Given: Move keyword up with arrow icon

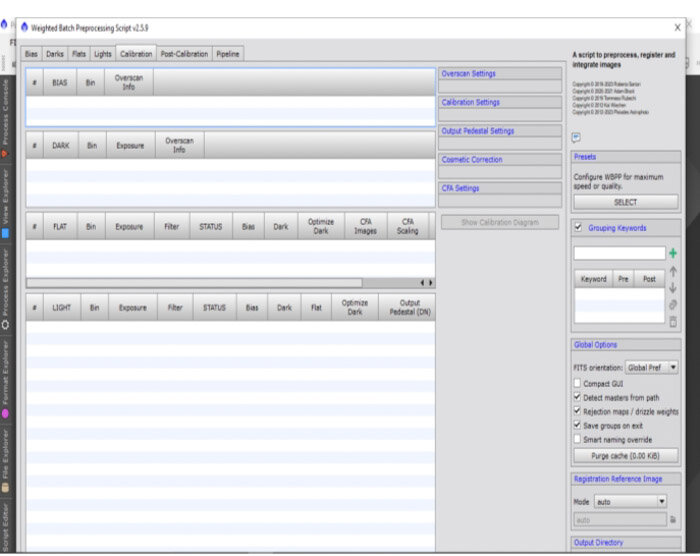Looking at the screenshot, I should (673, 272).
